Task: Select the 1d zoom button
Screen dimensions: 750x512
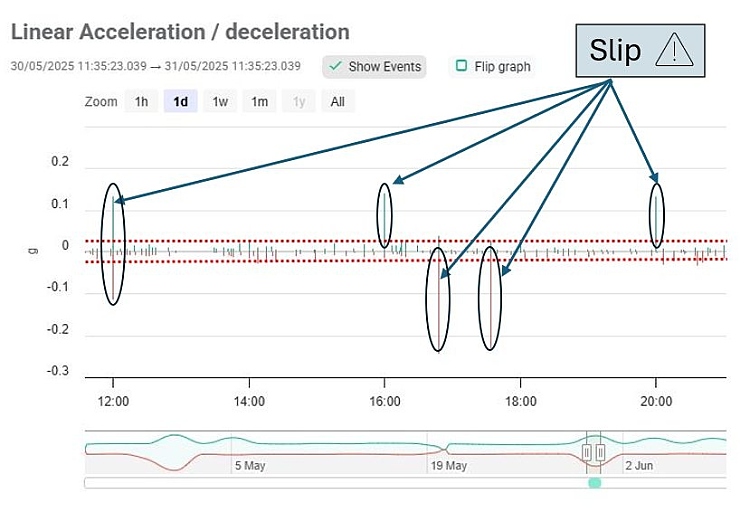Action: (180, 101)
